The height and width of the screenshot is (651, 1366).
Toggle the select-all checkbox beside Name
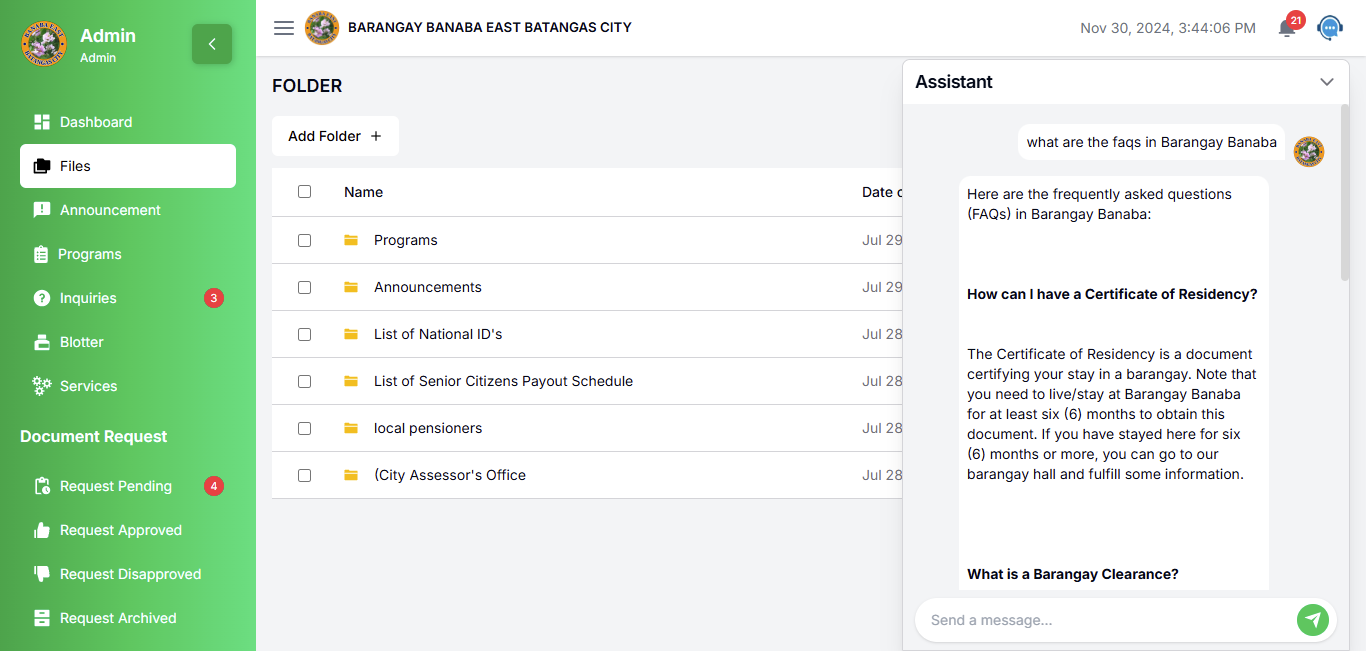click(305, 192)
